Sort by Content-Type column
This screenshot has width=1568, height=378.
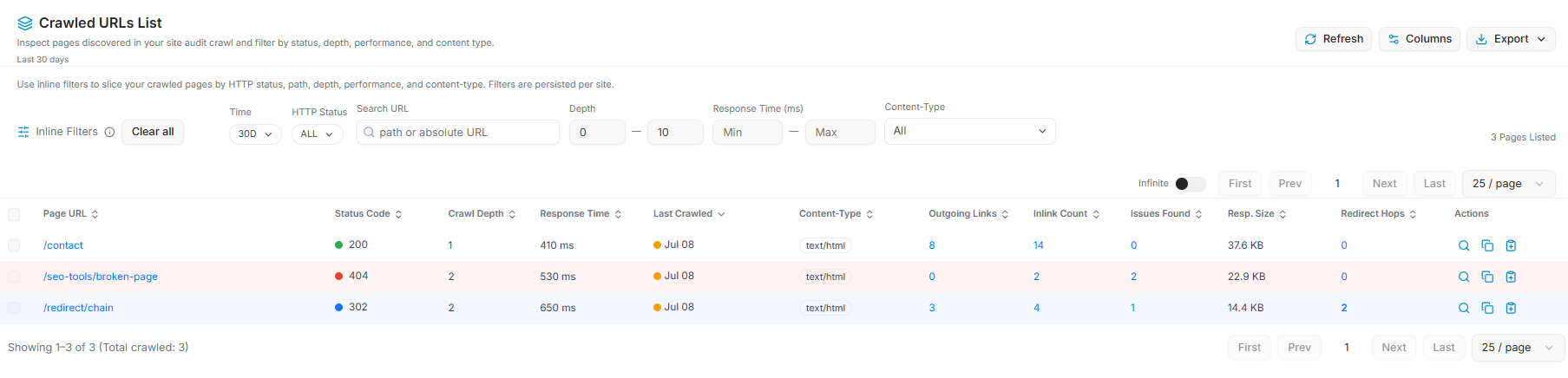(836, 214)
